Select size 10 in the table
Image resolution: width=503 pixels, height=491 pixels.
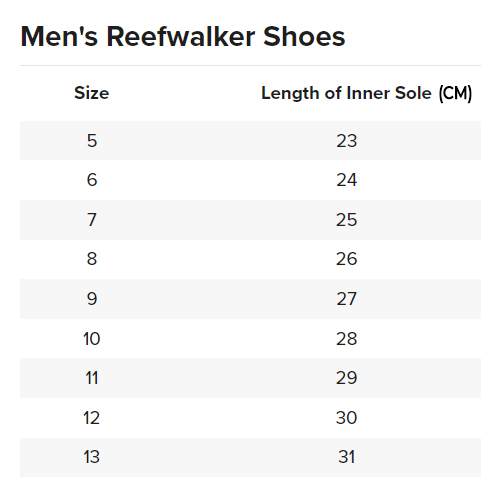92,339
